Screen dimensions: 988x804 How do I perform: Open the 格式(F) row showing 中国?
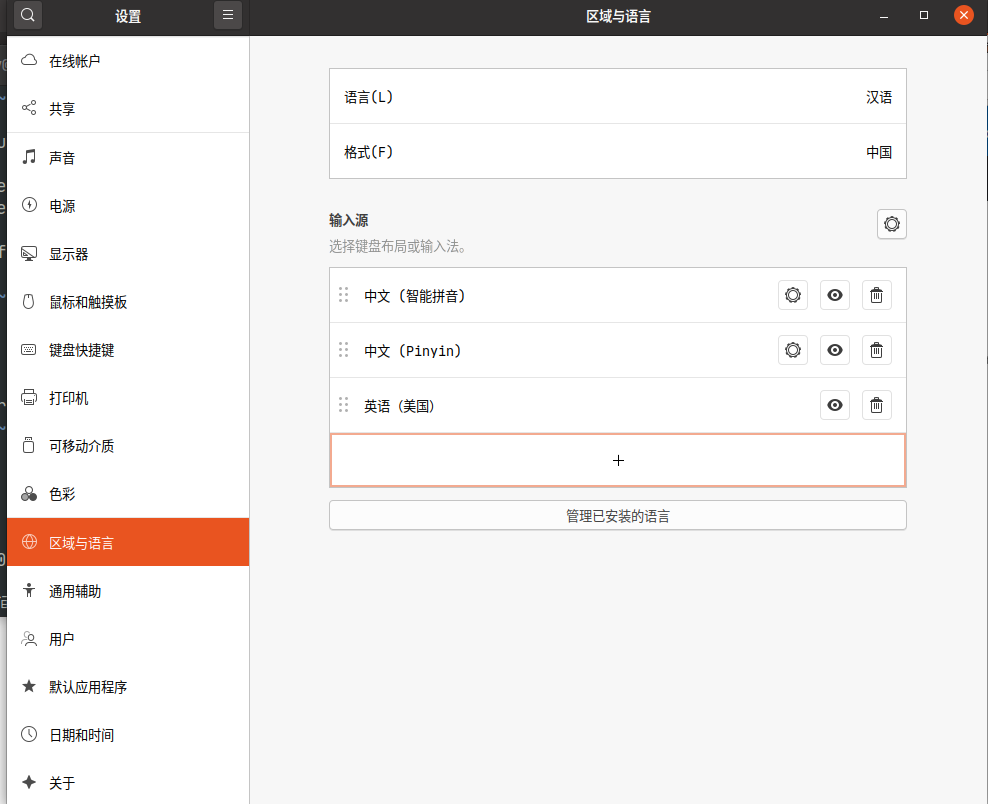618,151
